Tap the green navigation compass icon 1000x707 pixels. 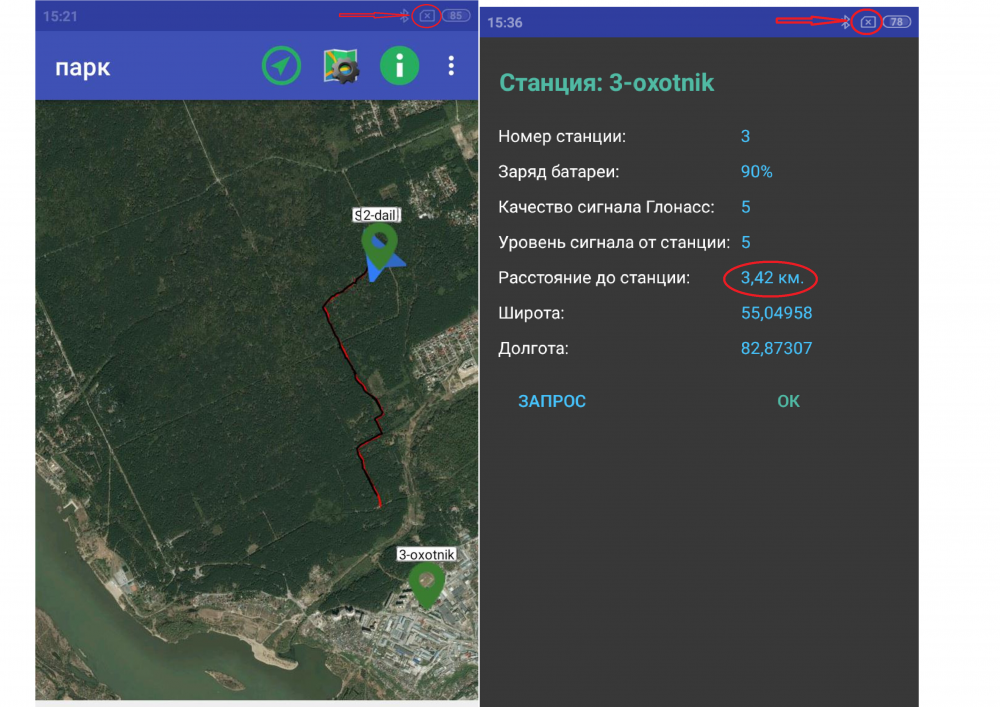coord(281,66)
